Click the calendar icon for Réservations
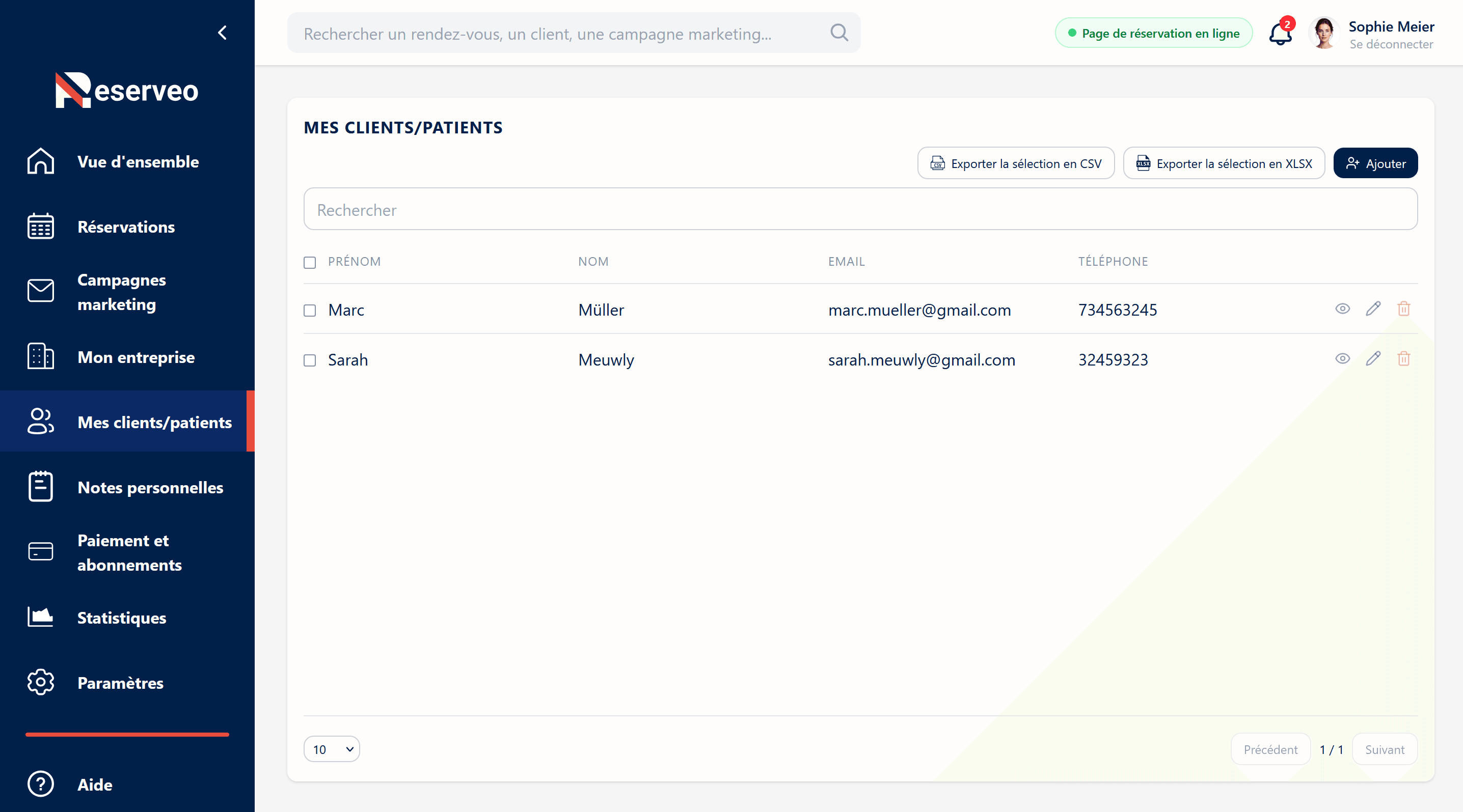The height and width of the screenshot is (812, 1463). click(41, 227)
